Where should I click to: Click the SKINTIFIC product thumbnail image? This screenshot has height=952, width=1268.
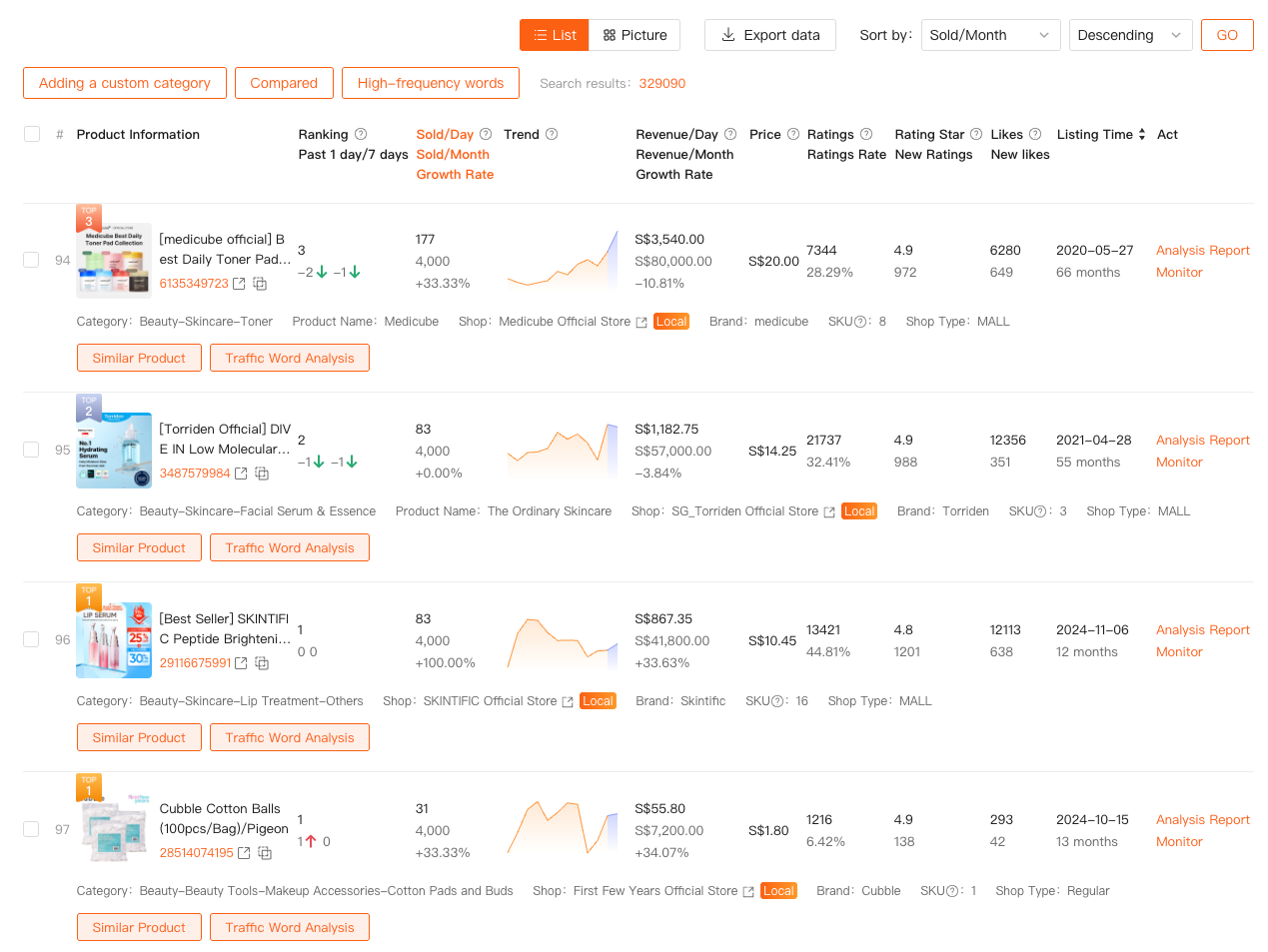tap(114, 640)
